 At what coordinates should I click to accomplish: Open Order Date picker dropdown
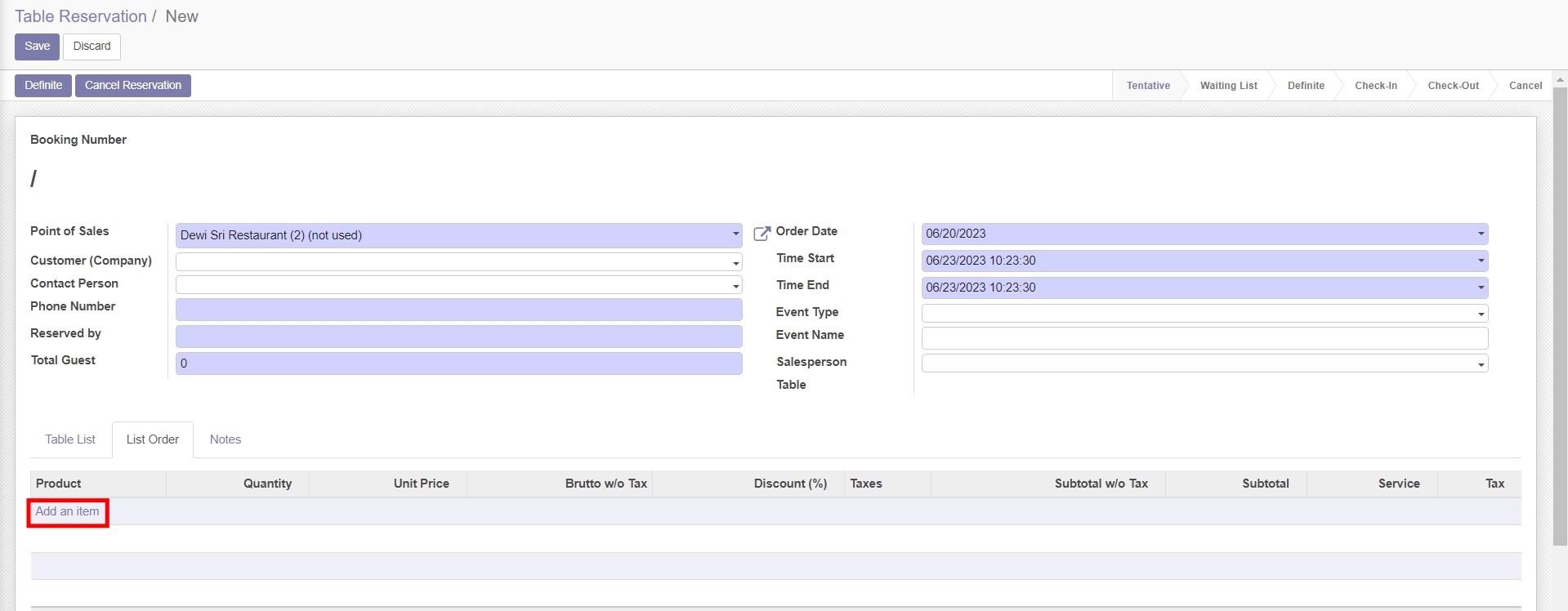click(1481, 234)
